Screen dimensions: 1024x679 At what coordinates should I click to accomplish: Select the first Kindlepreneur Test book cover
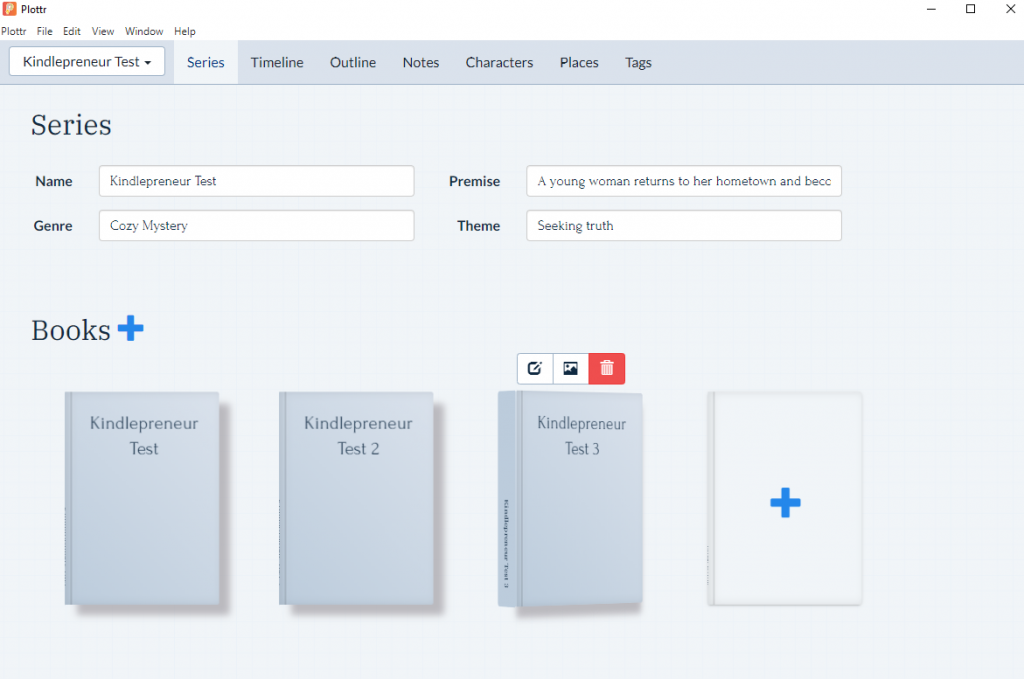coord(142,498)
